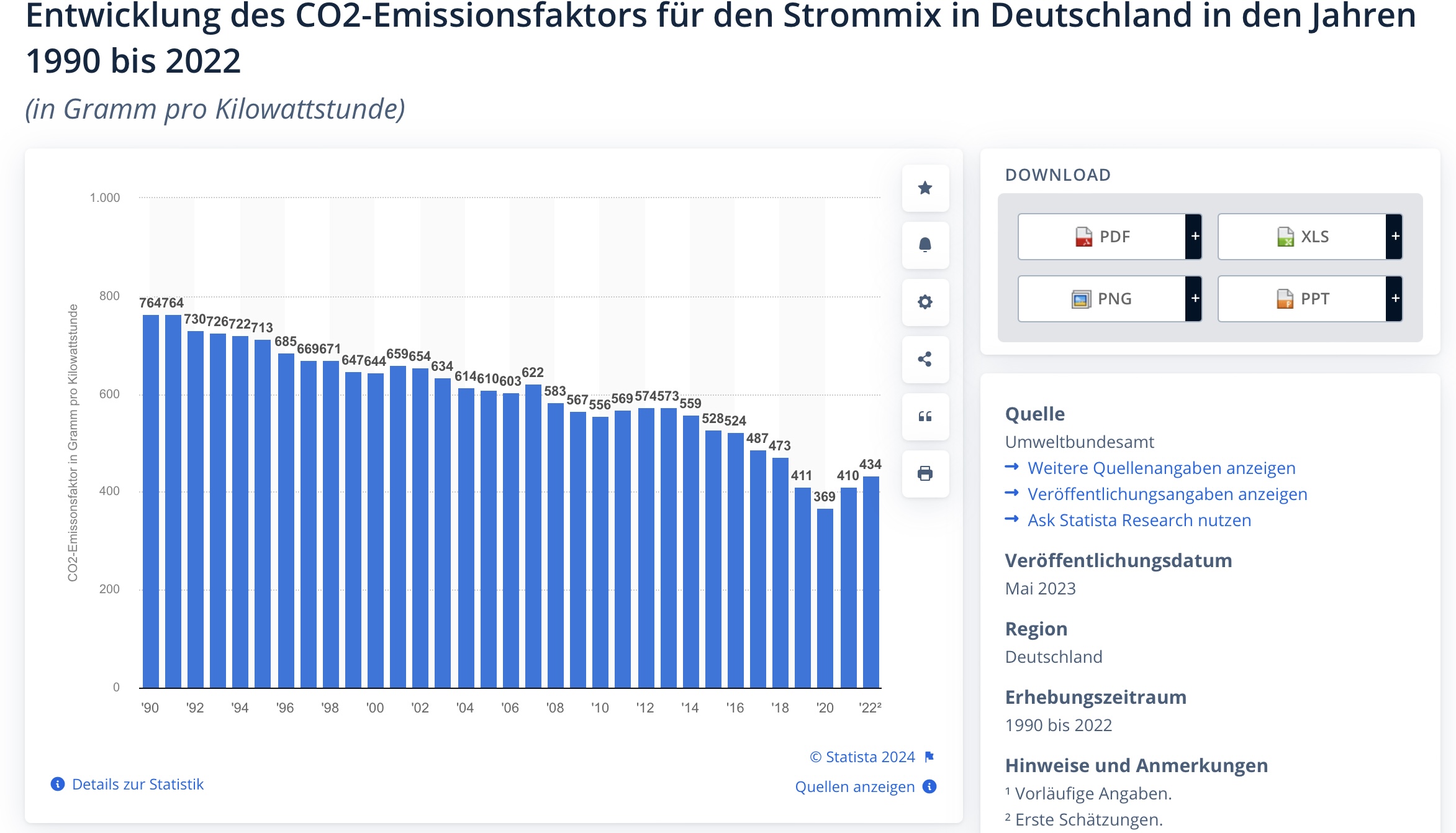Expand plus button next to PPT
Image resolution: width=1456 pixels, height=833 pixels.
pyautogui.click(x=1395, y=299)
